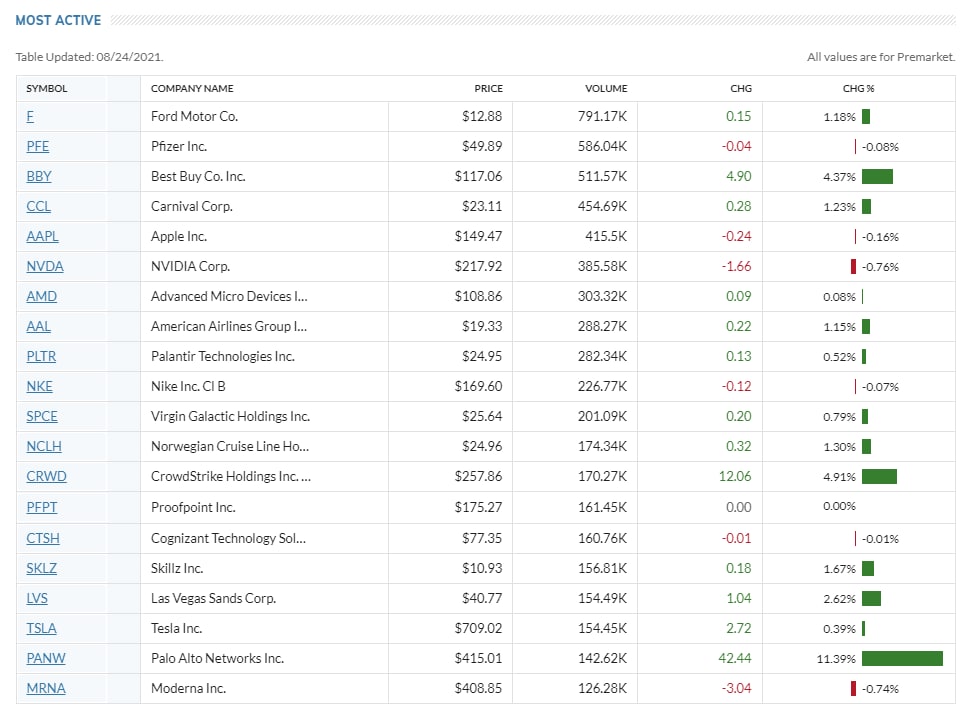Screen dimensions: 966x715
Task: Click the MOST ACTIVE section heading
Action: click(x=58, y=20)
